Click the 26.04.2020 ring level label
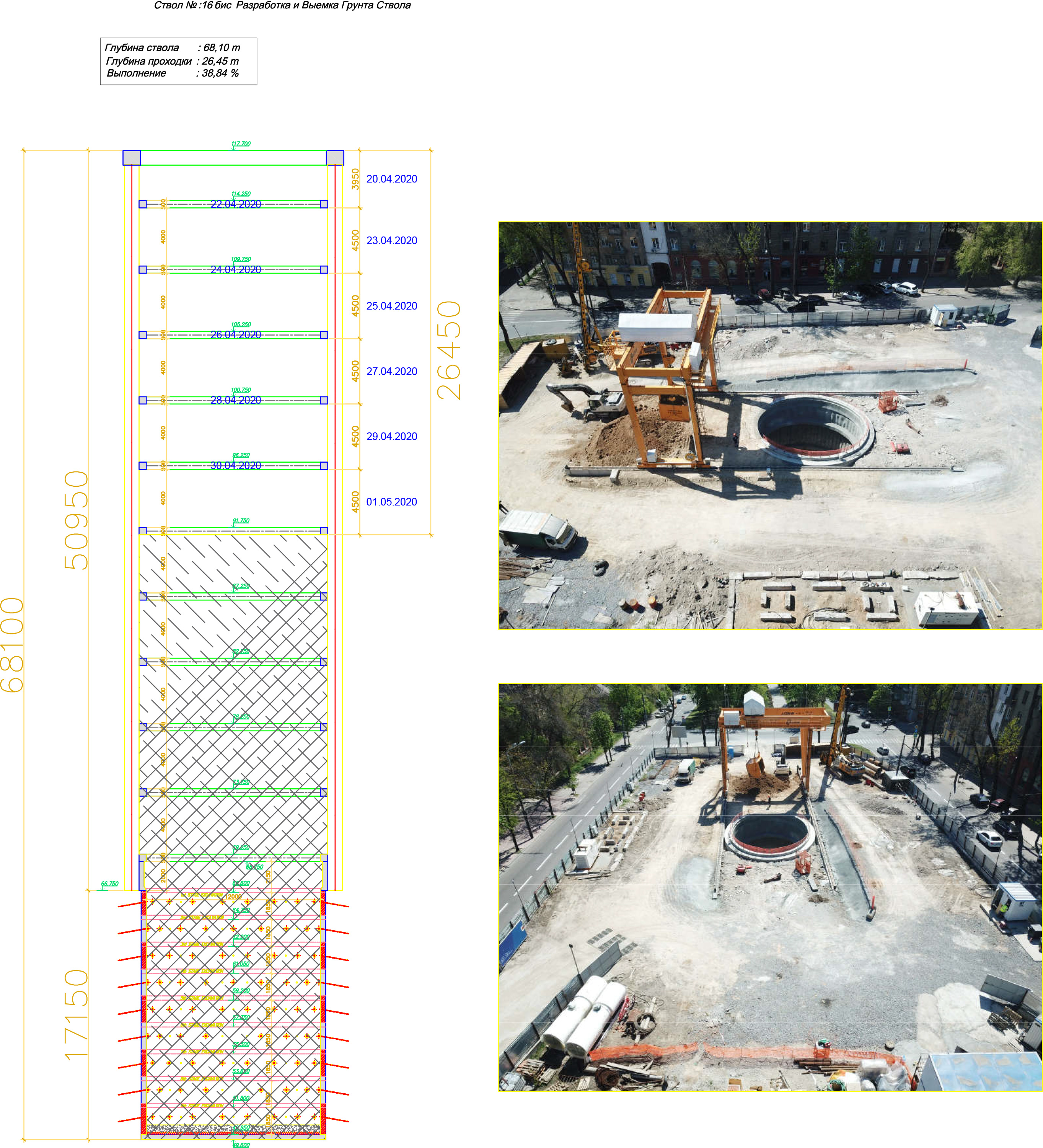The width and height of the screenshot is (1043, 1148). pos(236,334)
